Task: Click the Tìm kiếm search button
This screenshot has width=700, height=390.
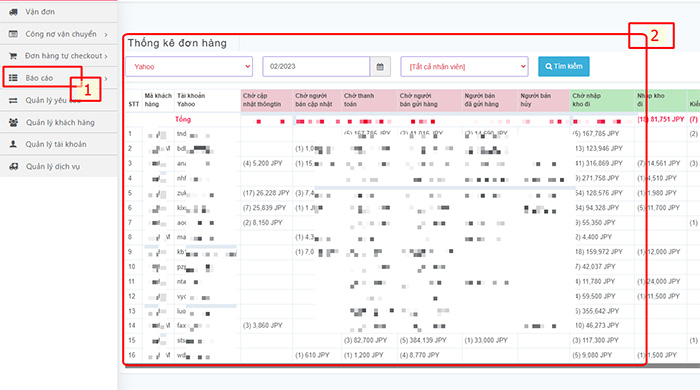Action: (563, 66)
